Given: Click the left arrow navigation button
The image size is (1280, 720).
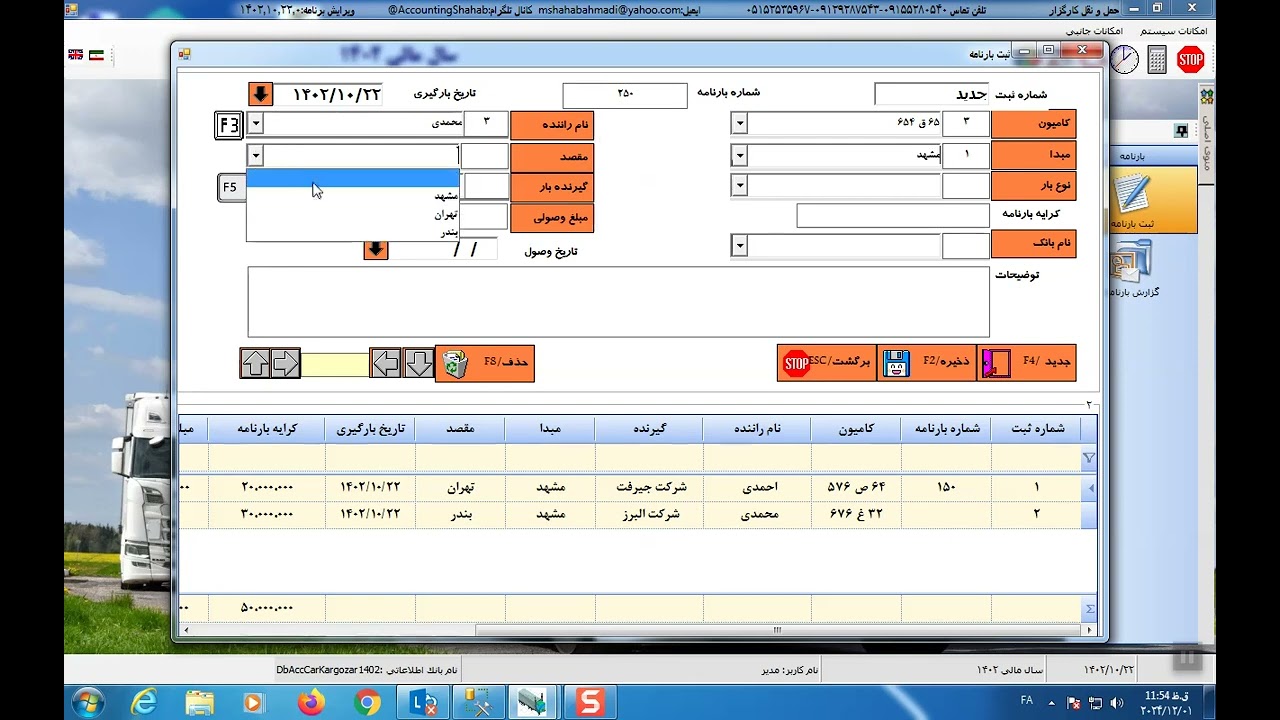Looking at the screenshot, I should [x=385, y=363].
